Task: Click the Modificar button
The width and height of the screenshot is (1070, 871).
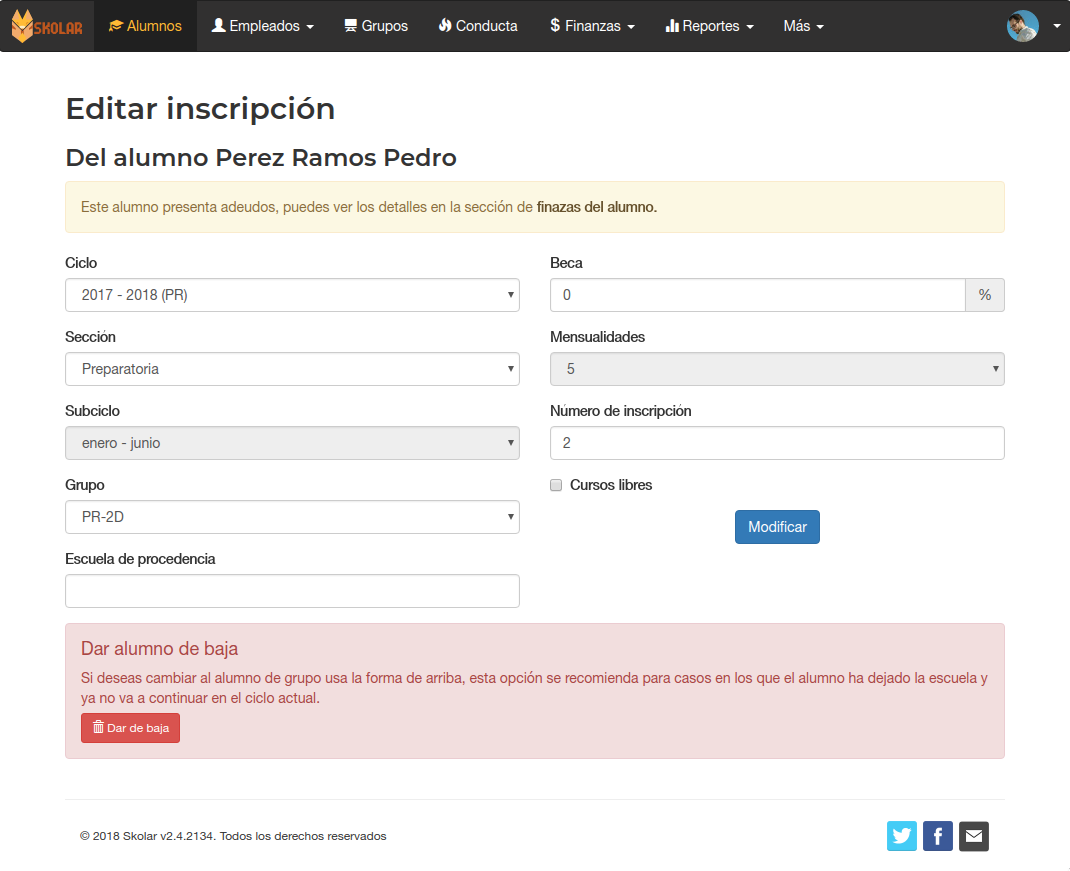Action: point(777,527)
